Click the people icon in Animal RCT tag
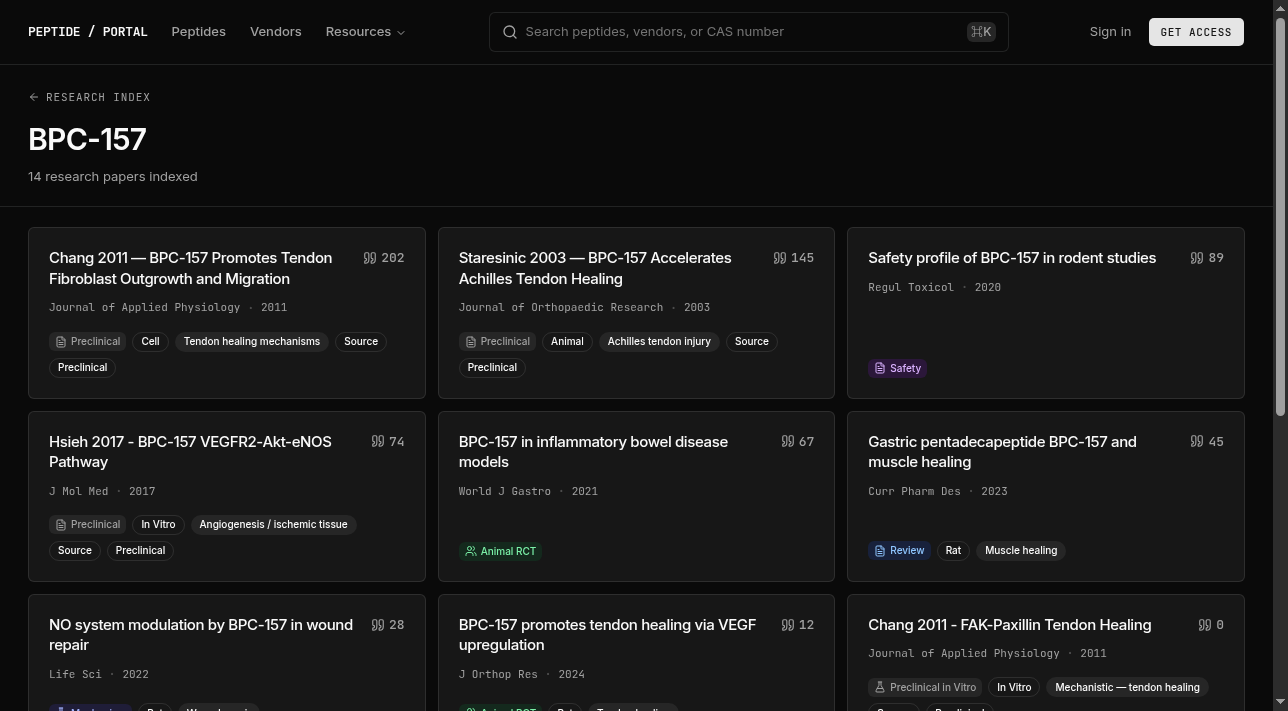The image size is (1288, 711). click(471, 551)
